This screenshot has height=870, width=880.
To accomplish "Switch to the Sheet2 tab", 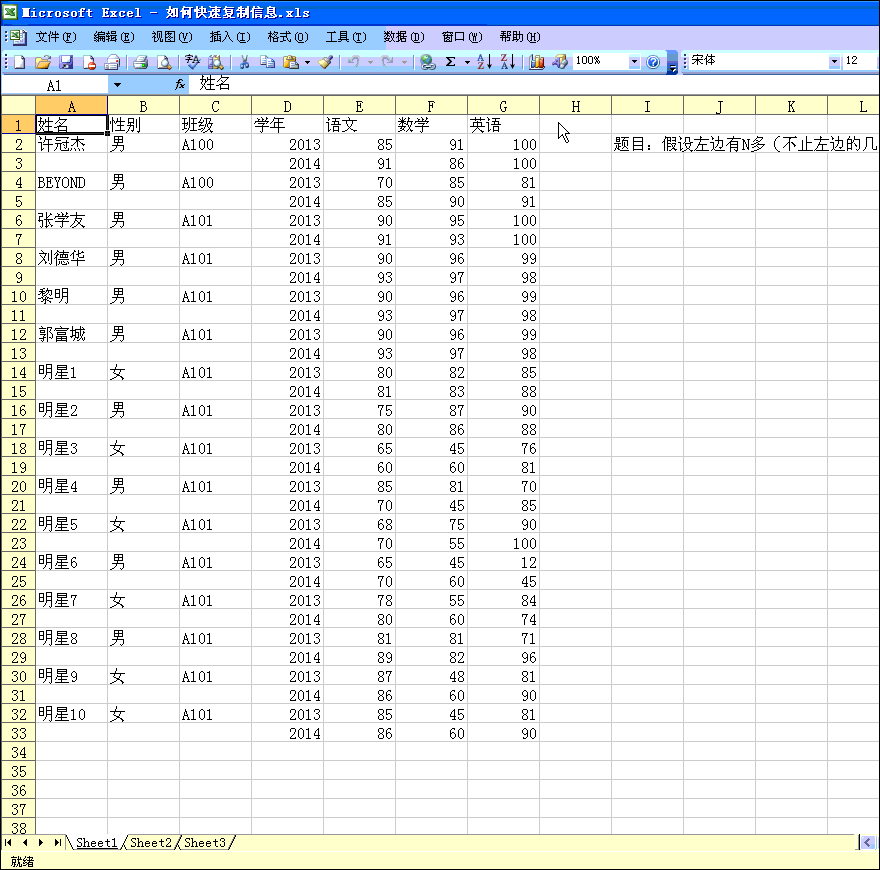I will tap(151, 843).
